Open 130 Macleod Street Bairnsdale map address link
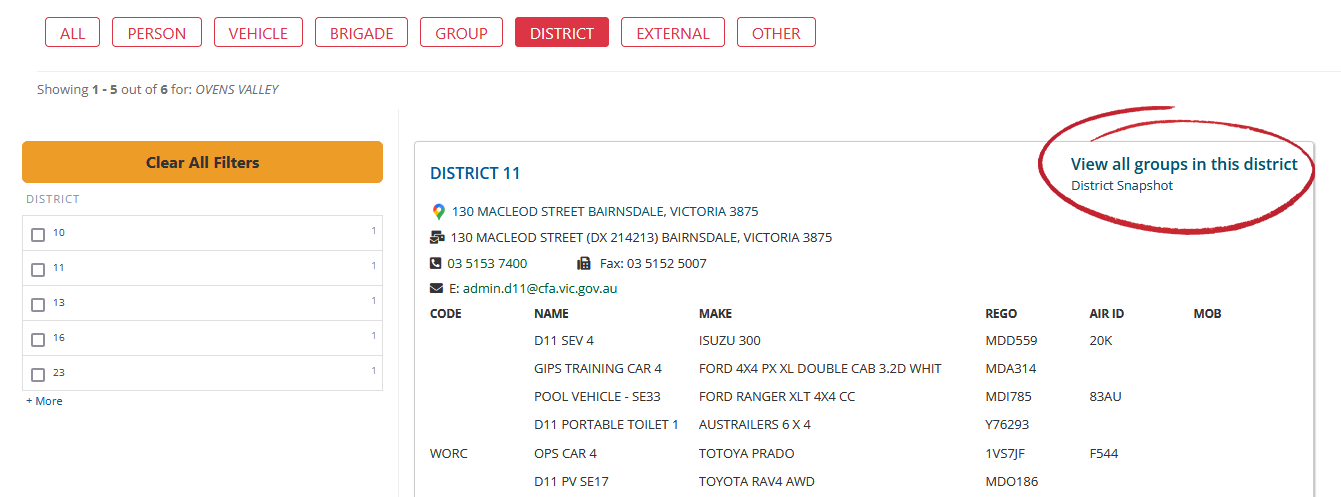 [x=605, y=212]
